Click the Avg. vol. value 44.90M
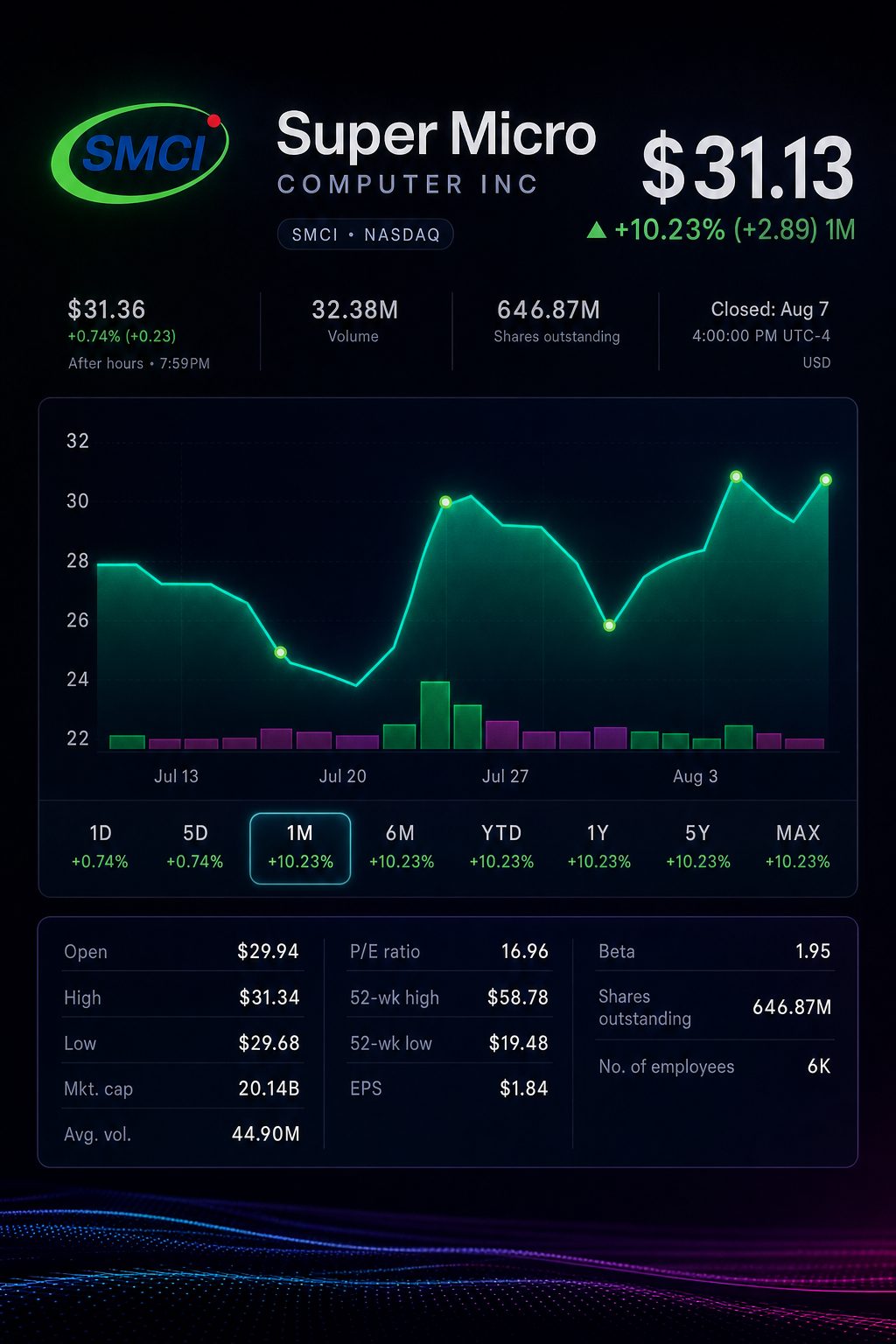 (266, 1134)
